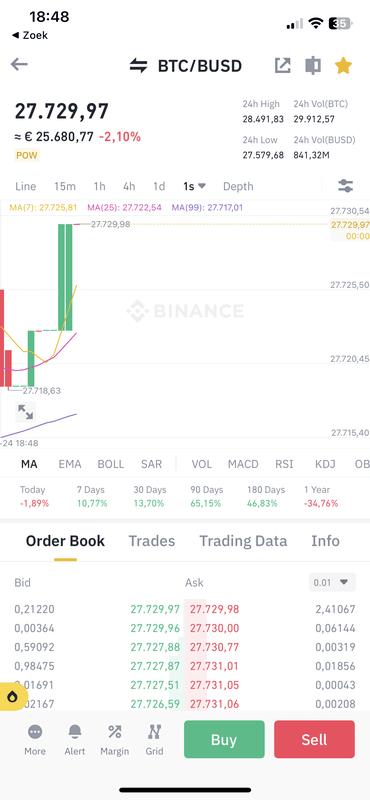Open chart settings sliders icon
The width and height of the screenshot is (370, 800).
coord(346,186)
